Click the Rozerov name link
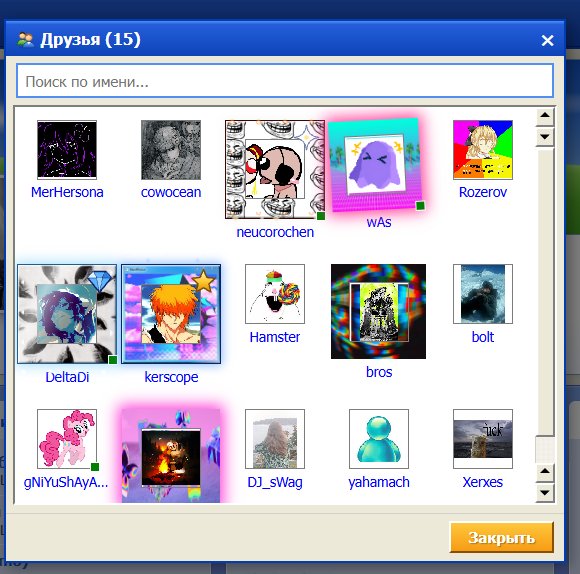 [x=483, y=192]
